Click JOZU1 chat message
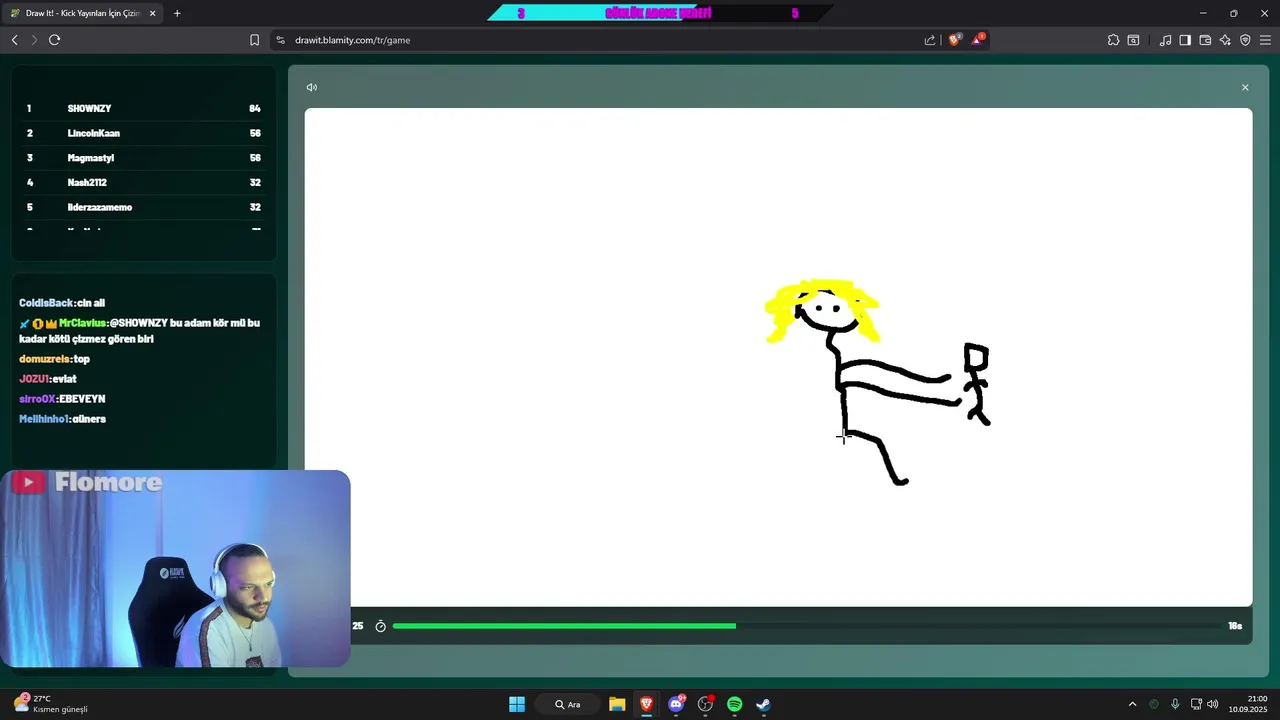This screenshot has height=720, width=1280. (x=48, y=379)
